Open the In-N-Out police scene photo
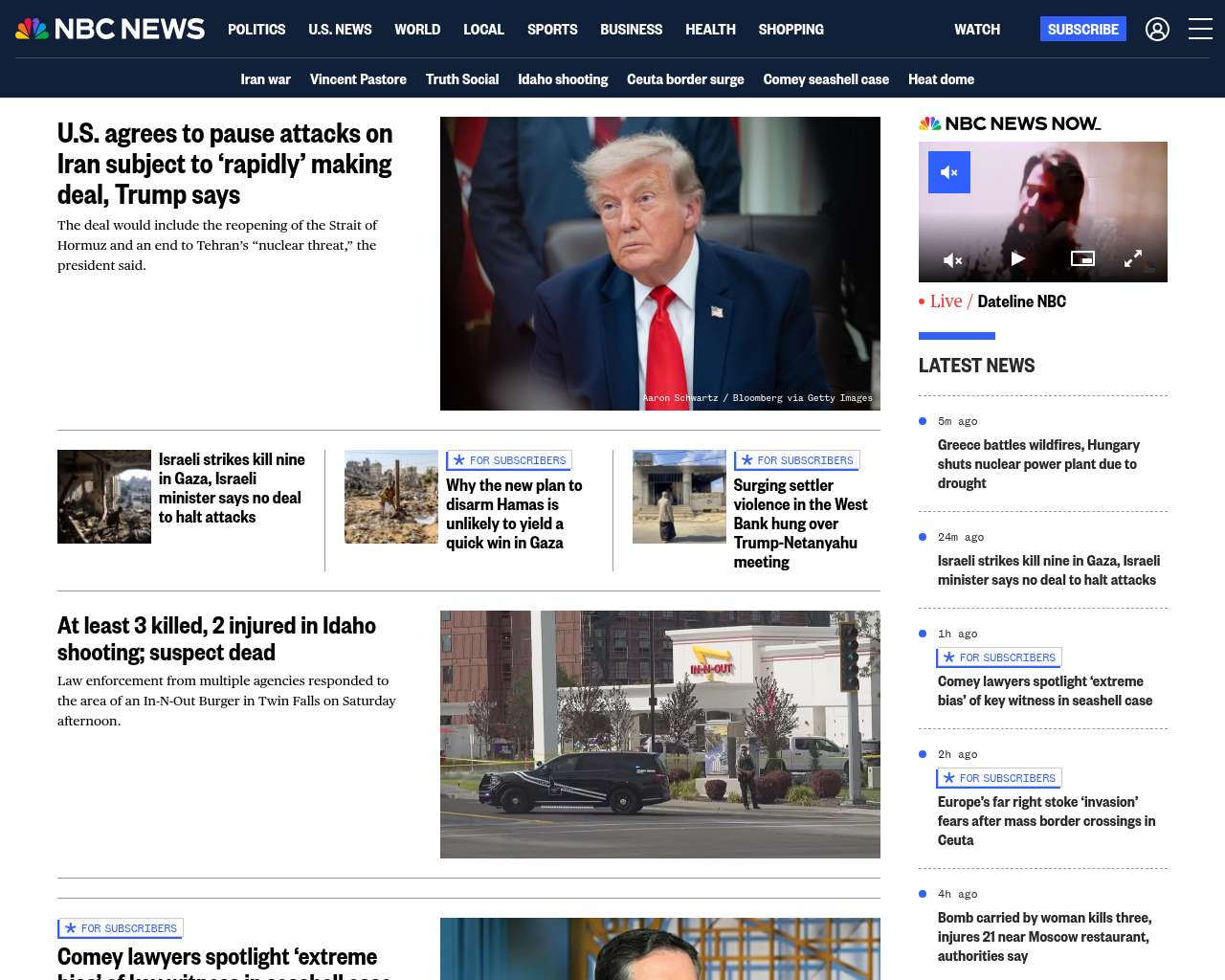1225x980 pixels. point(660,734)
